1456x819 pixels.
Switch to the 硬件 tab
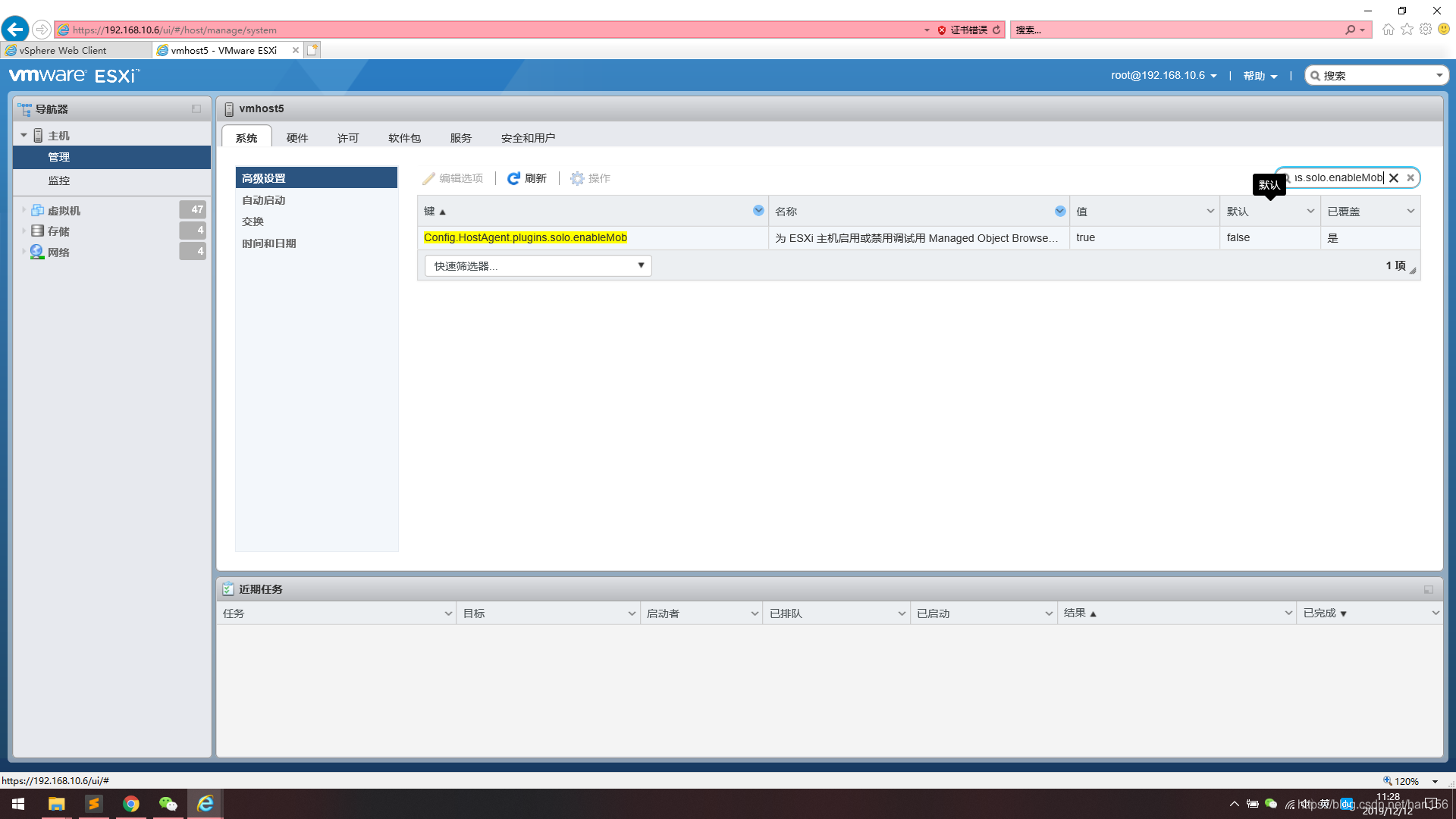[297, 137]
